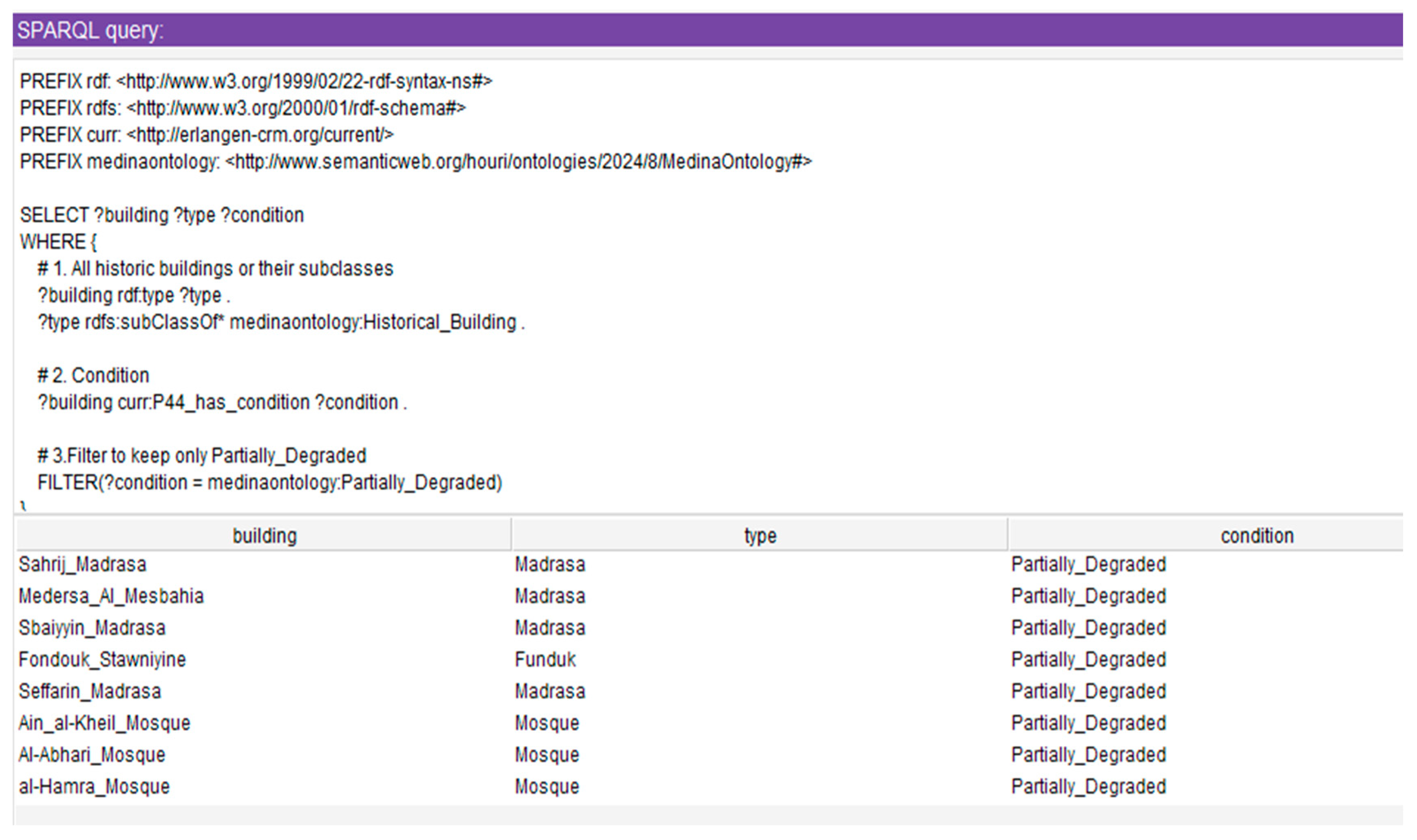Click the al-Hamra_Mosque building entry
This screenshot has width=1417, height=840.
[94, 786]
